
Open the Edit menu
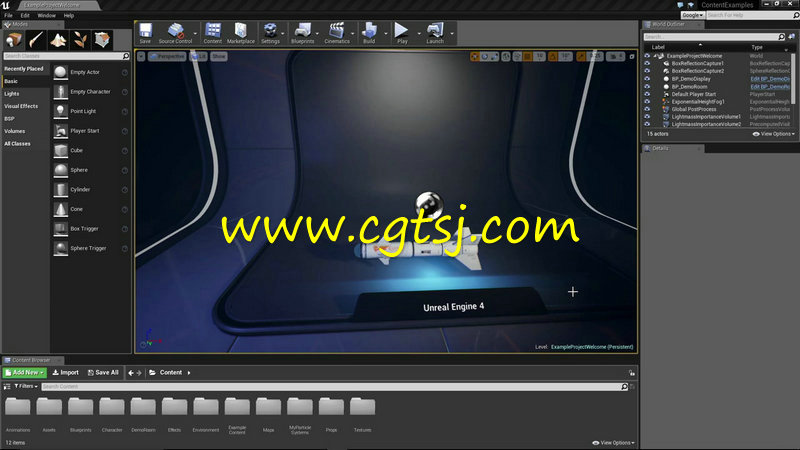click(25, 16)
